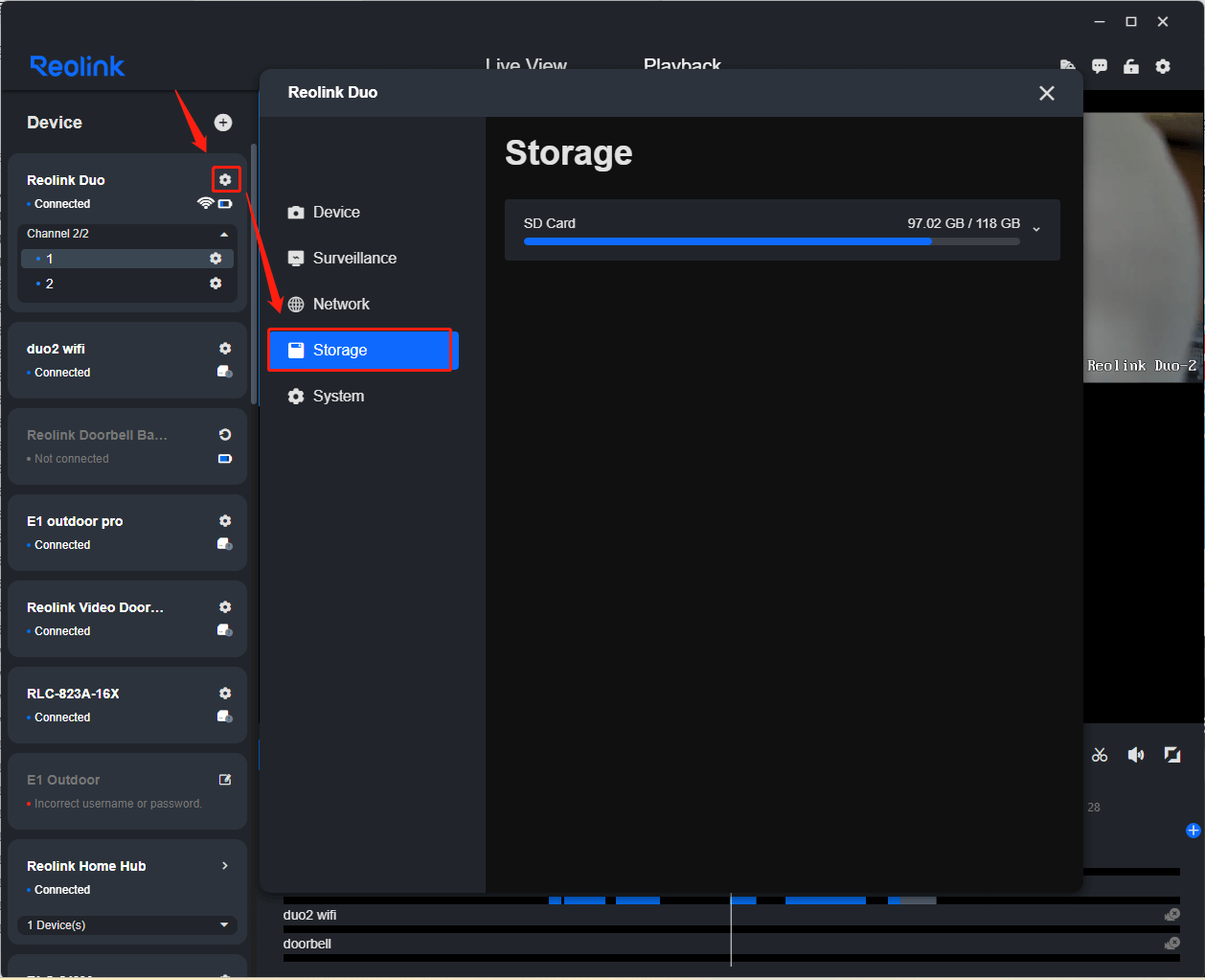1205x980 pixels.
Task: Open the messages chat bubble icon
Action: [x=1100, y=66]
